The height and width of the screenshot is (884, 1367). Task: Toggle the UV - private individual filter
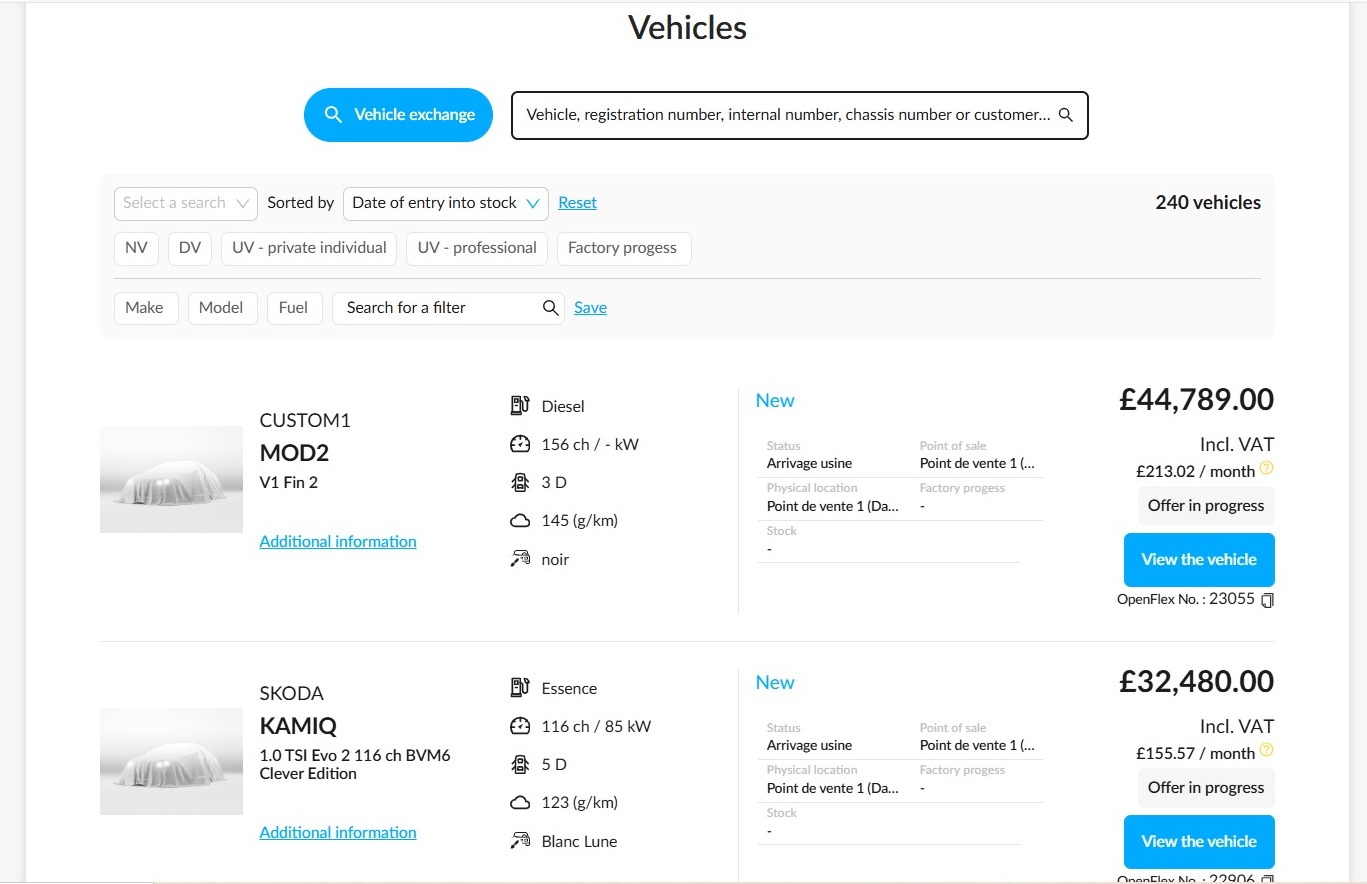click(x=309, y=248)
